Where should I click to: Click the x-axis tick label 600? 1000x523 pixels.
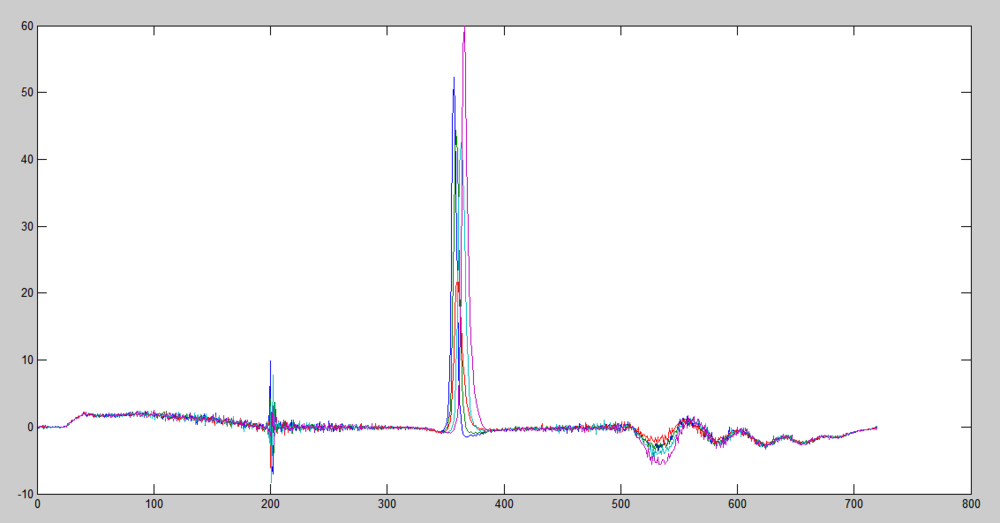737,505
